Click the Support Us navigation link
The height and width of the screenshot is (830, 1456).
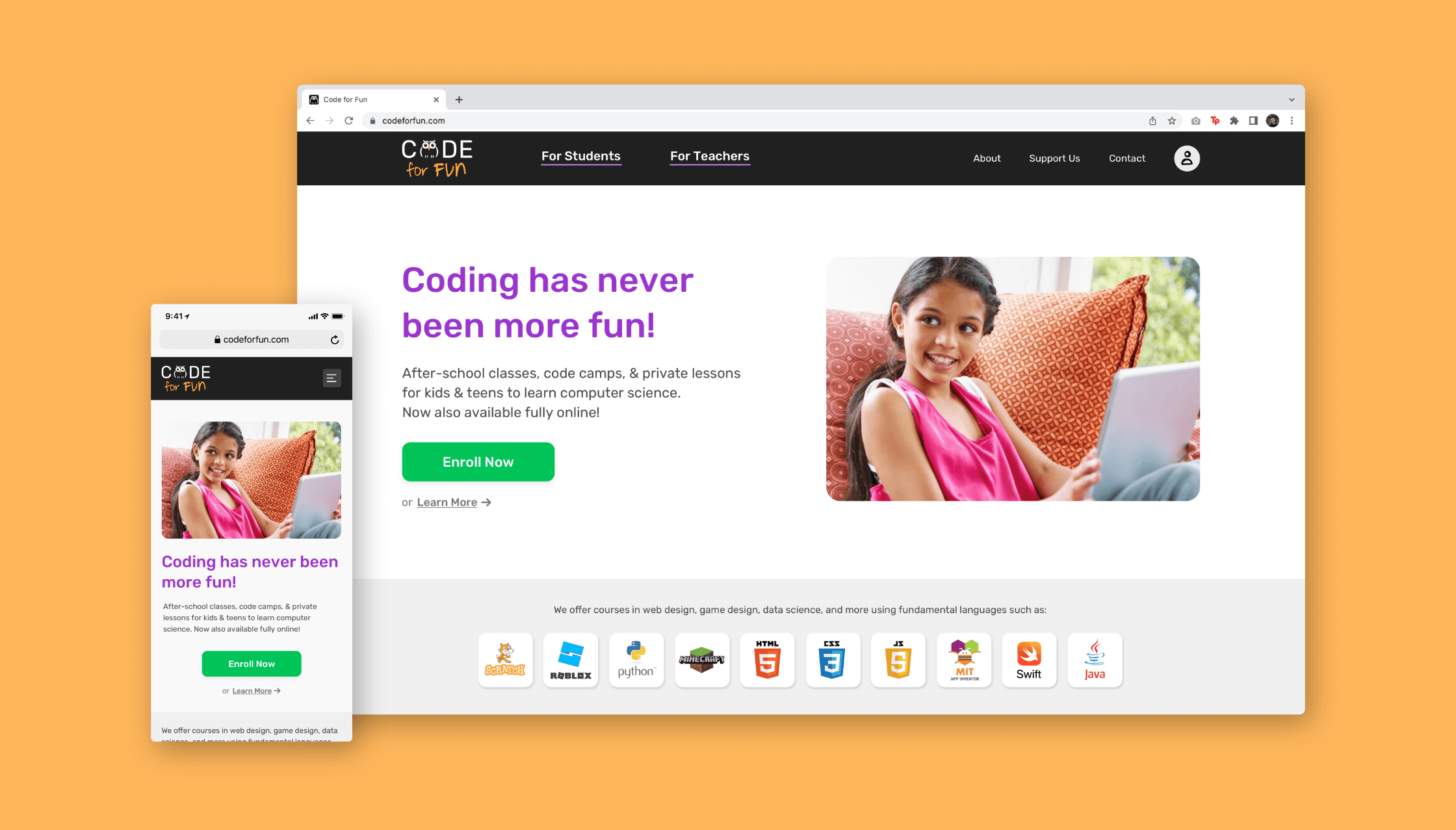[1054, 157]
